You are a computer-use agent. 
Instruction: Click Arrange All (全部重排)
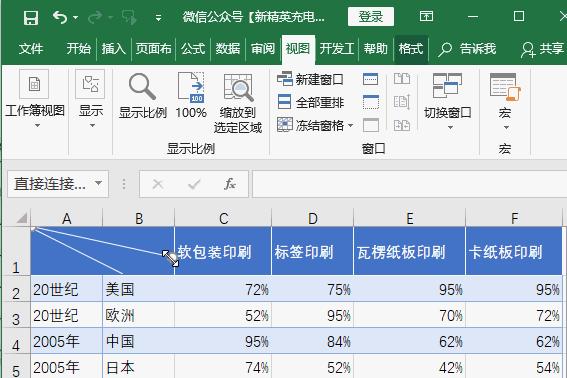point(310,102)
